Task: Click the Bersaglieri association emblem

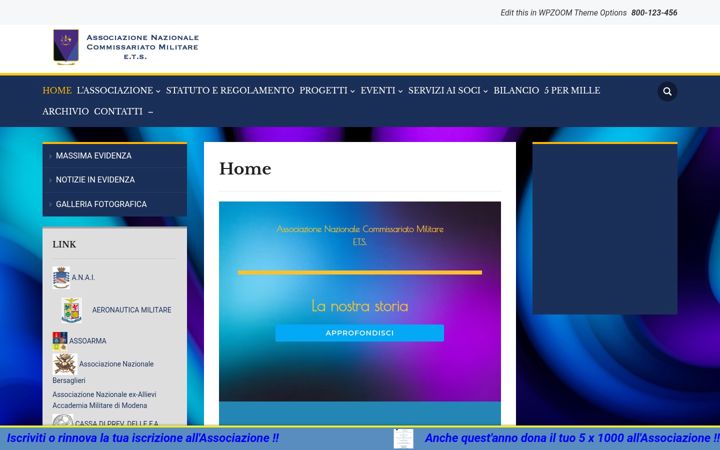Action: point(65,364)
